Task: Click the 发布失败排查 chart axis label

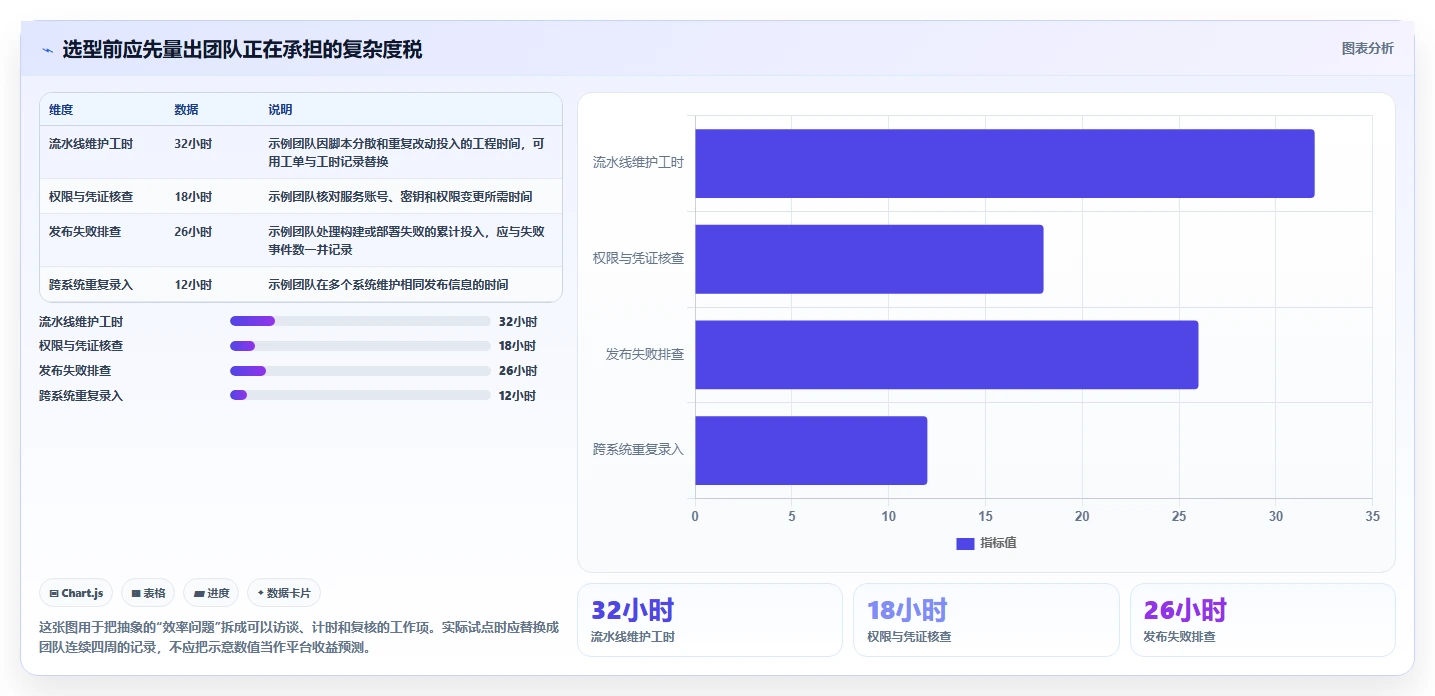Action: coord(644,354)
